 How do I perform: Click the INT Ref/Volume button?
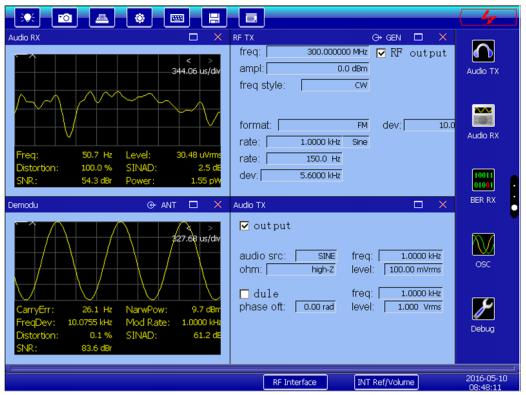point(386,382)
